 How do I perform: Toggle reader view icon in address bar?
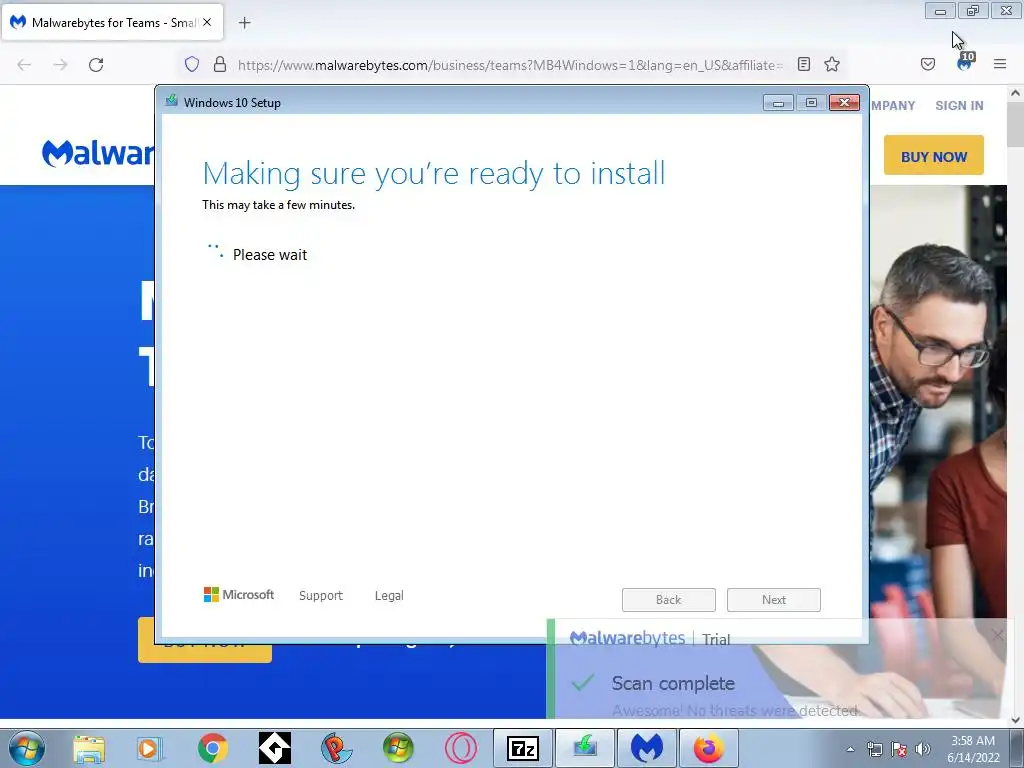point(804,64)
